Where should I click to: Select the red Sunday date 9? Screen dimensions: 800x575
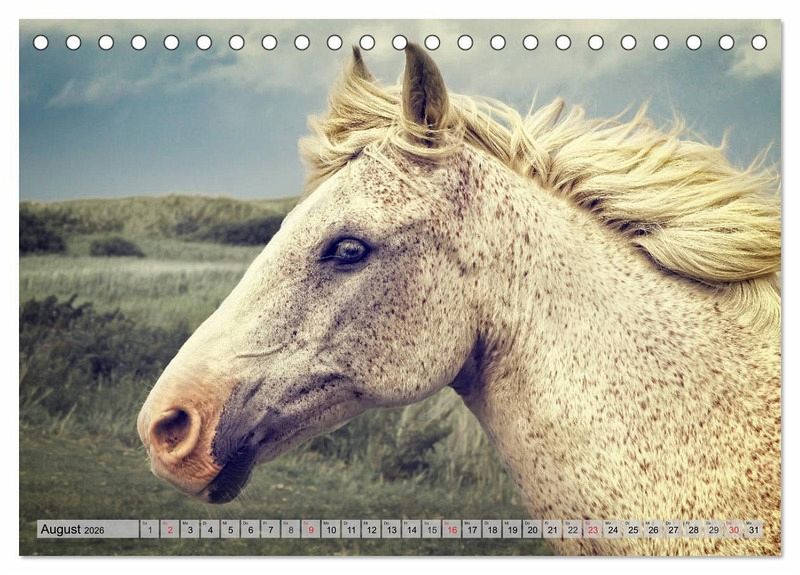click(x=311, y=529)
